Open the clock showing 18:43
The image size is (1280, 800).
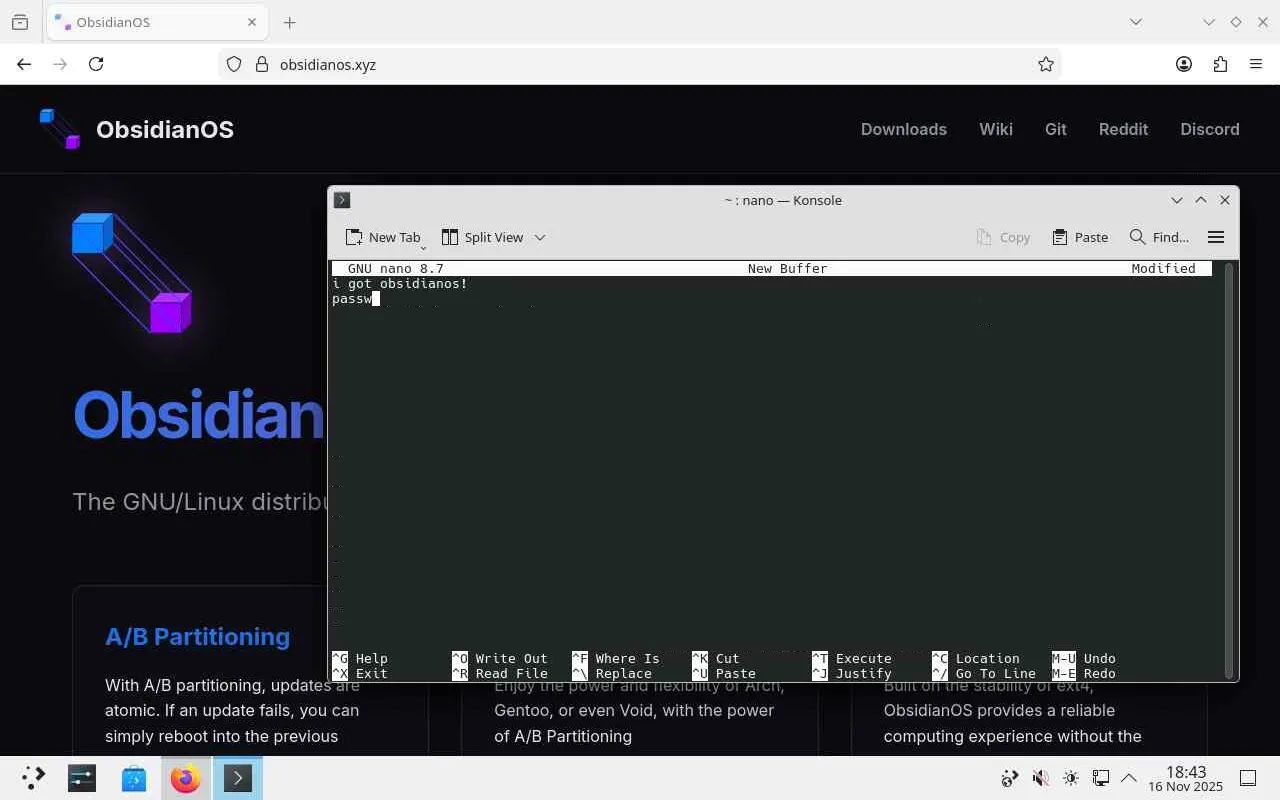coord(1186,778)
